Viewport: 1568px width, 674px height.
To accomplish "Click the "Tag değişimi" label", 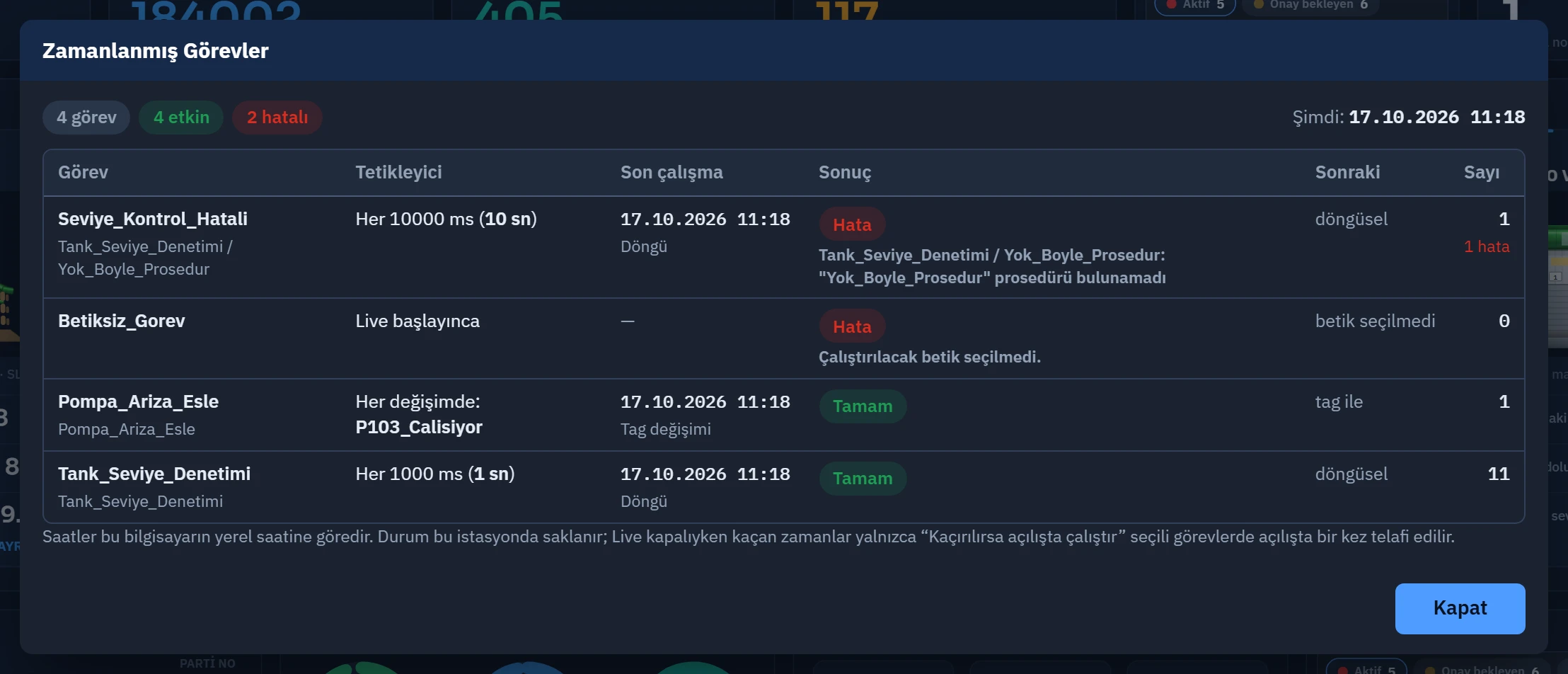I will [666, 430].
